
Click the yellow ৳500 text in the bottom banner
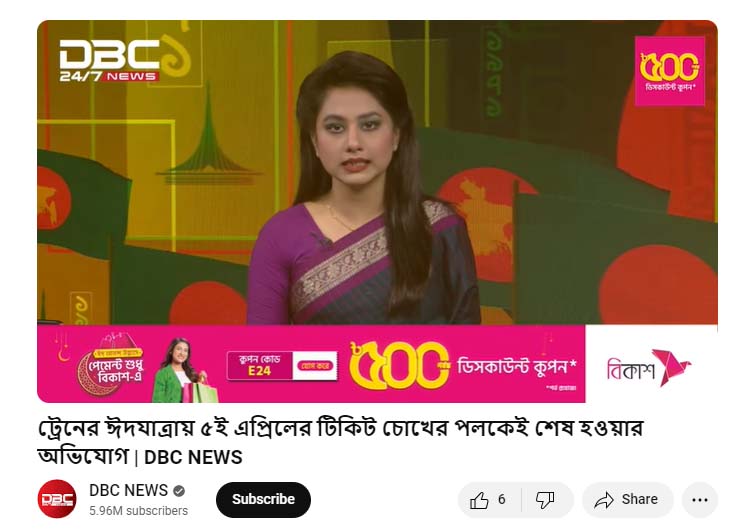pyautogui.click(x=399, y=365)
